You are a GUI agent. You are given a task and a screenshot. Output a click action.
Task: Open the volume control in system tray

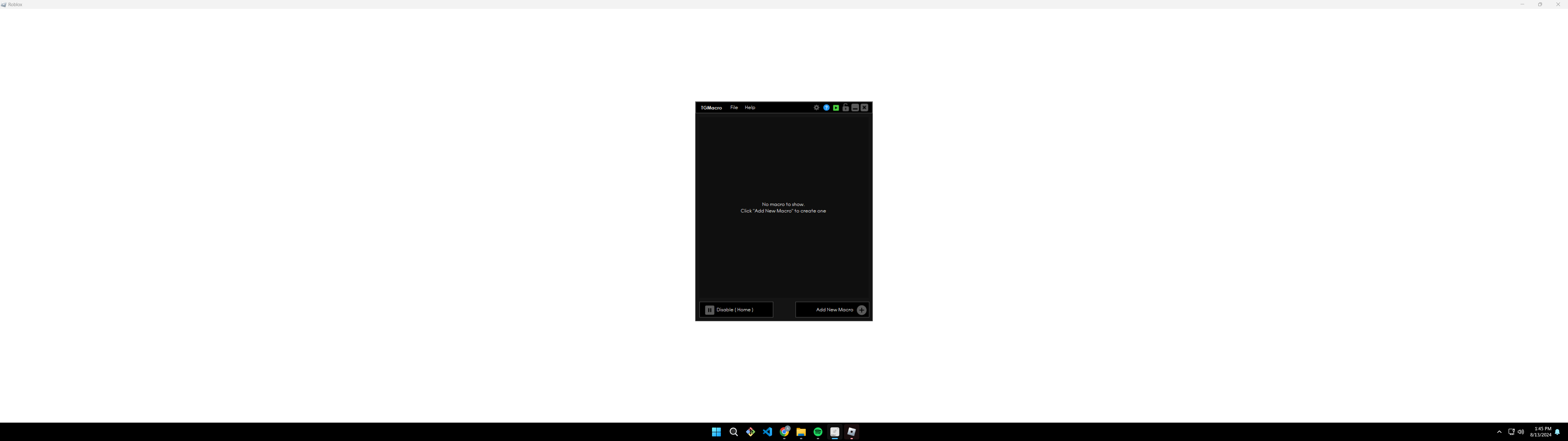pos(1521,432)
